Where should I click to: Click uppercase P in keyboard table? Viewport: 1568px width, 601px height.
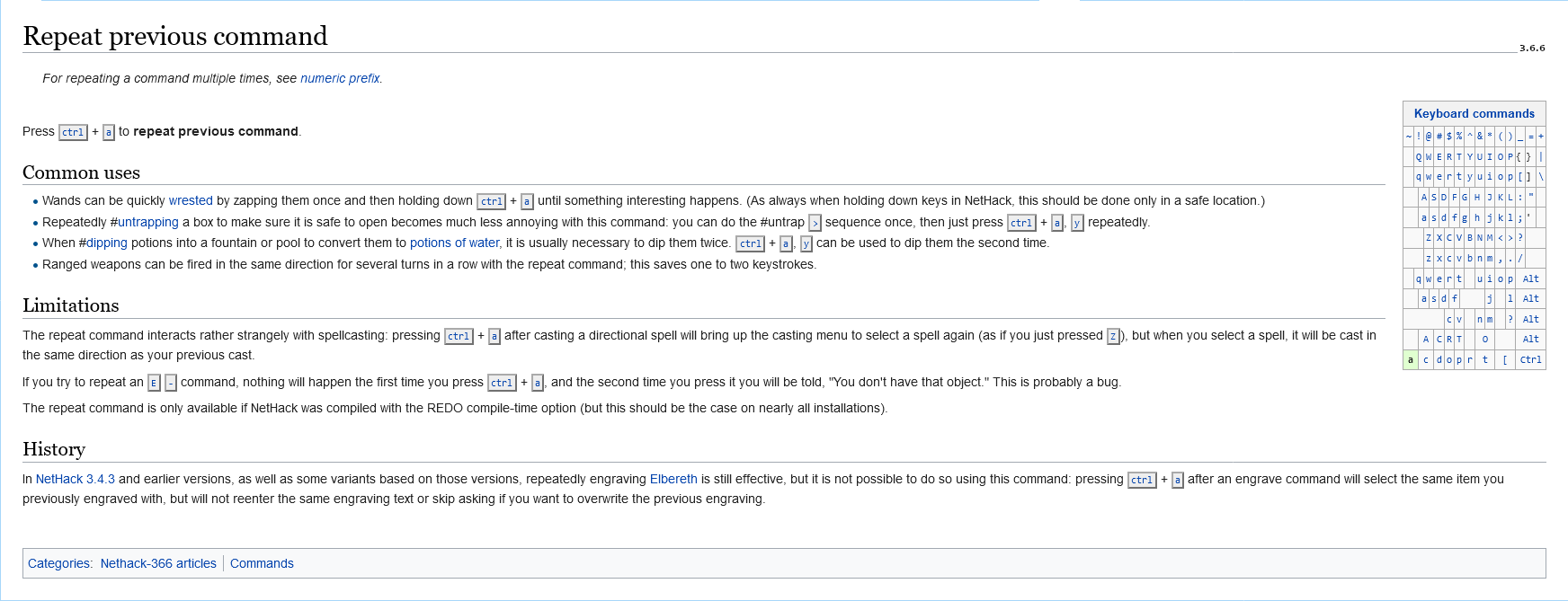coord(1510,156)
